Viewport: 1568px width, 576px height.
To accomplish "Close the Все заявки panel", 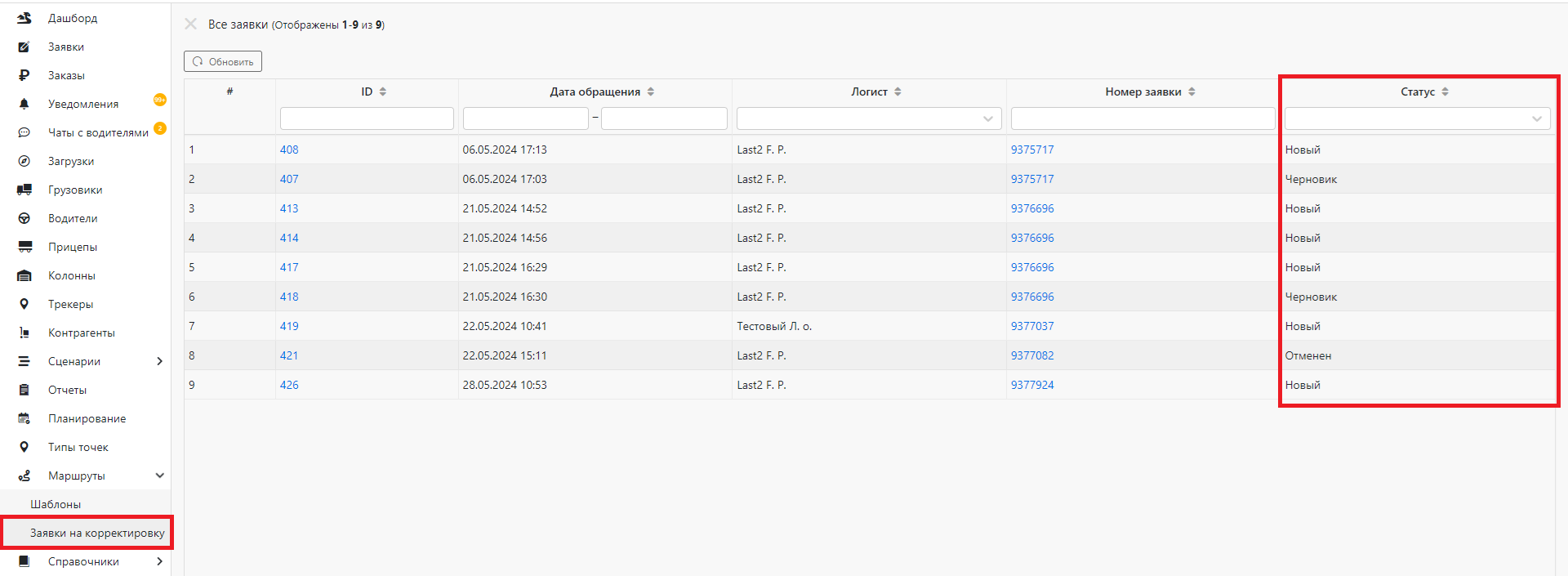I will (x=191, y=25).
